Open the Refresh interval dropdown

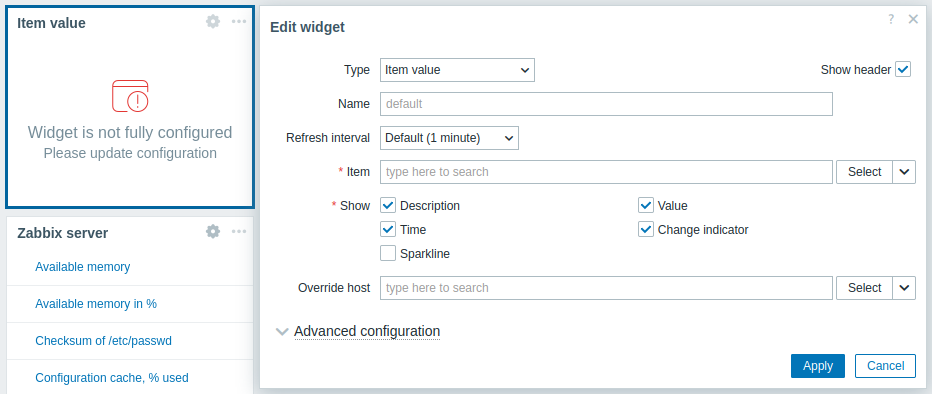pyautogui.click(x=449, y=138)
